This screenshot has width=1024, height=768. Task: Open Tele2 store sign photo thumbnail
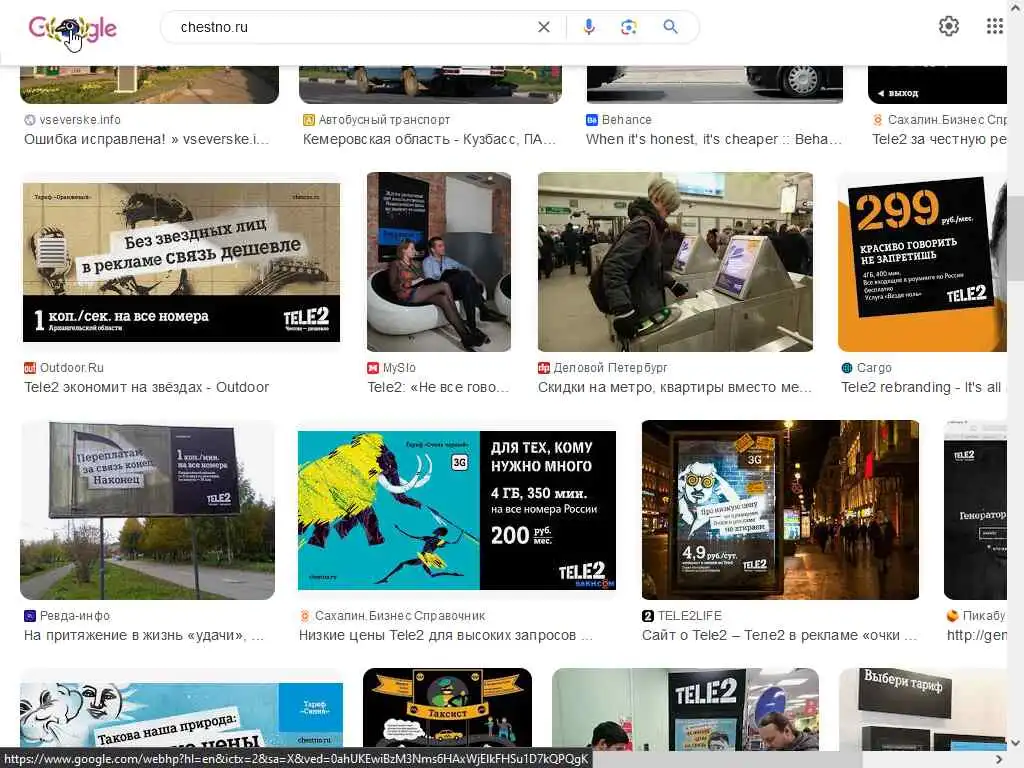(685, 709)
